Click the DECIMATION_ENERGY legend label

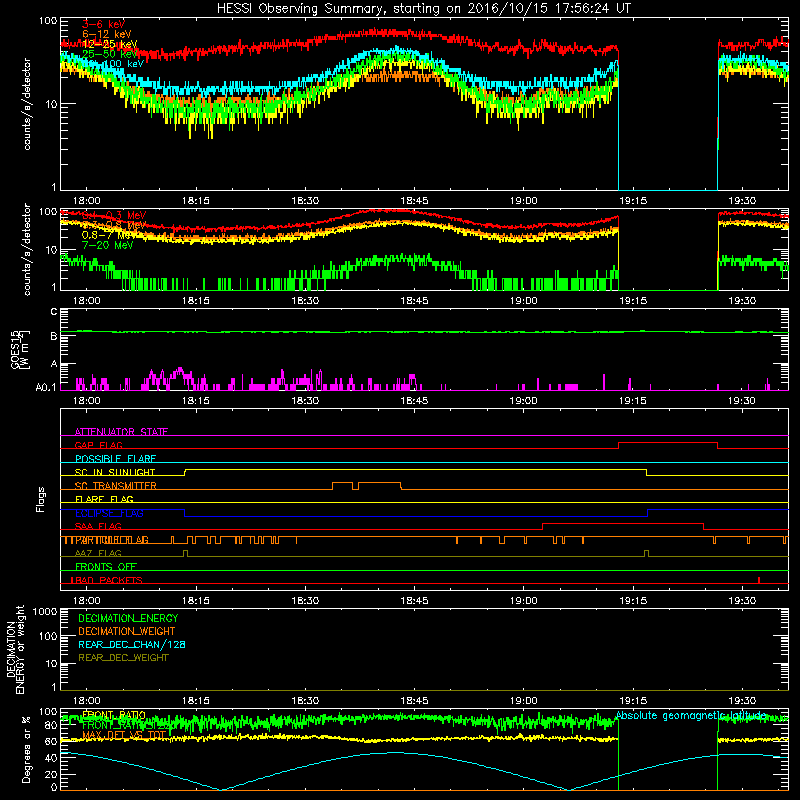(128, 618)
